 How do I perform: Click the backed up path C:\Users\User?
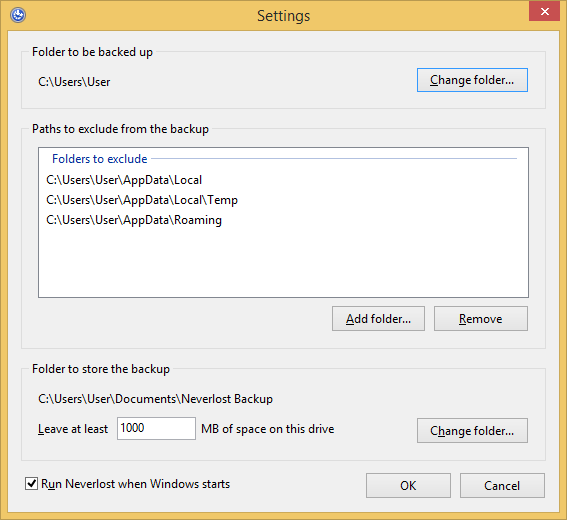point(74,82)
